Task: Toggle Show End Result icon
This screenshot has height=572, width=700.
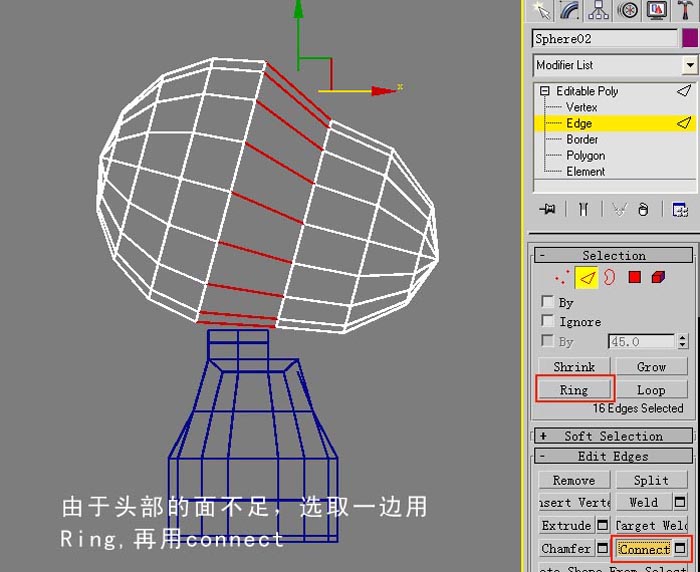Action: point(583,209)
